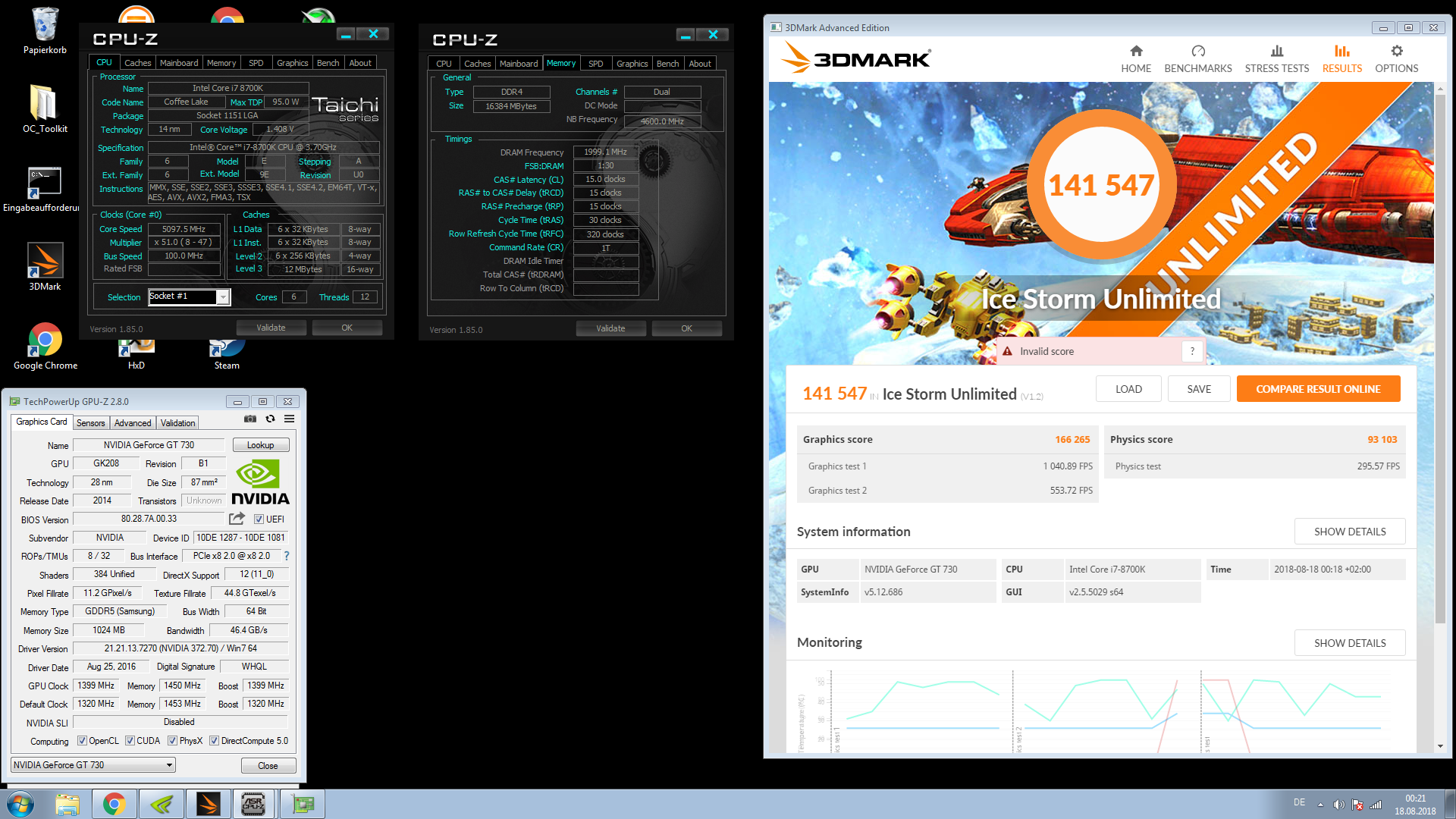Open the Advanced tab in GPU-Z

(133, 423)
